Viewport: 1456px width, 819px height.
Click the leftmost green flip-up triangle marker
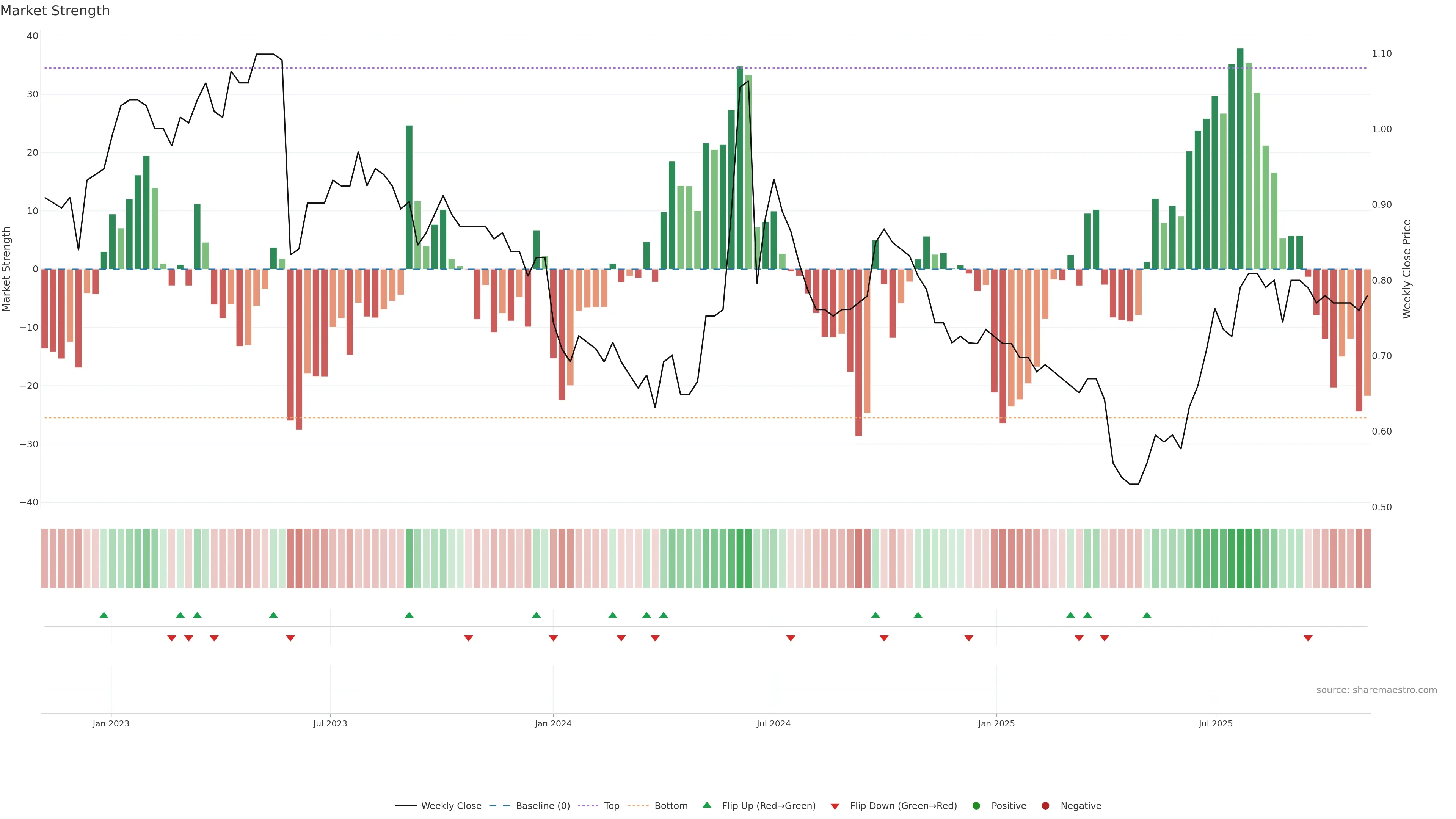pyautogui.click(x=104, y=615)
